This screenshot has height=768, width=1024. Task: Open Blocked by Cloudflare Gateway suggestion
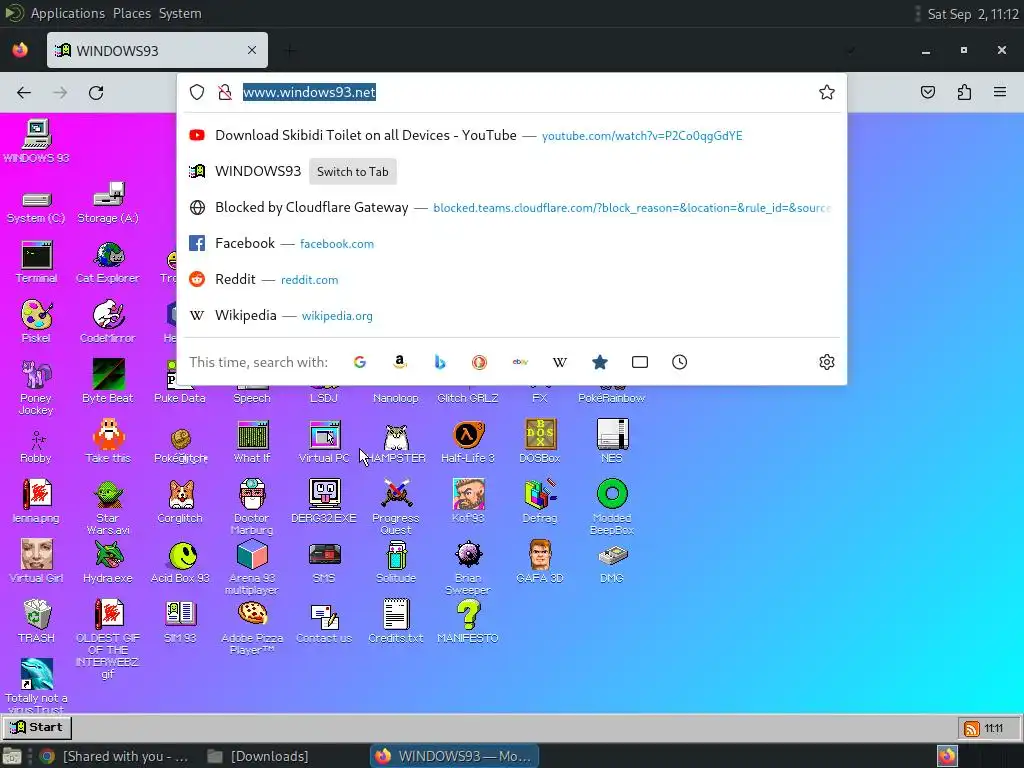[512, 208]
